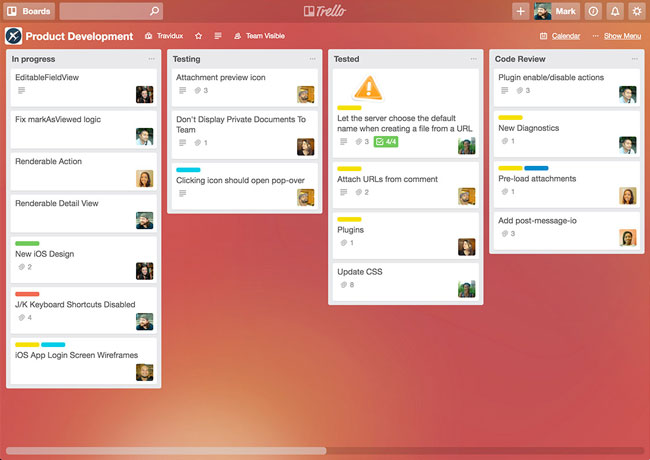Change the Team Visible visibility setting
Viewport: 650px width, 460px height.
[x=260, y=36]
